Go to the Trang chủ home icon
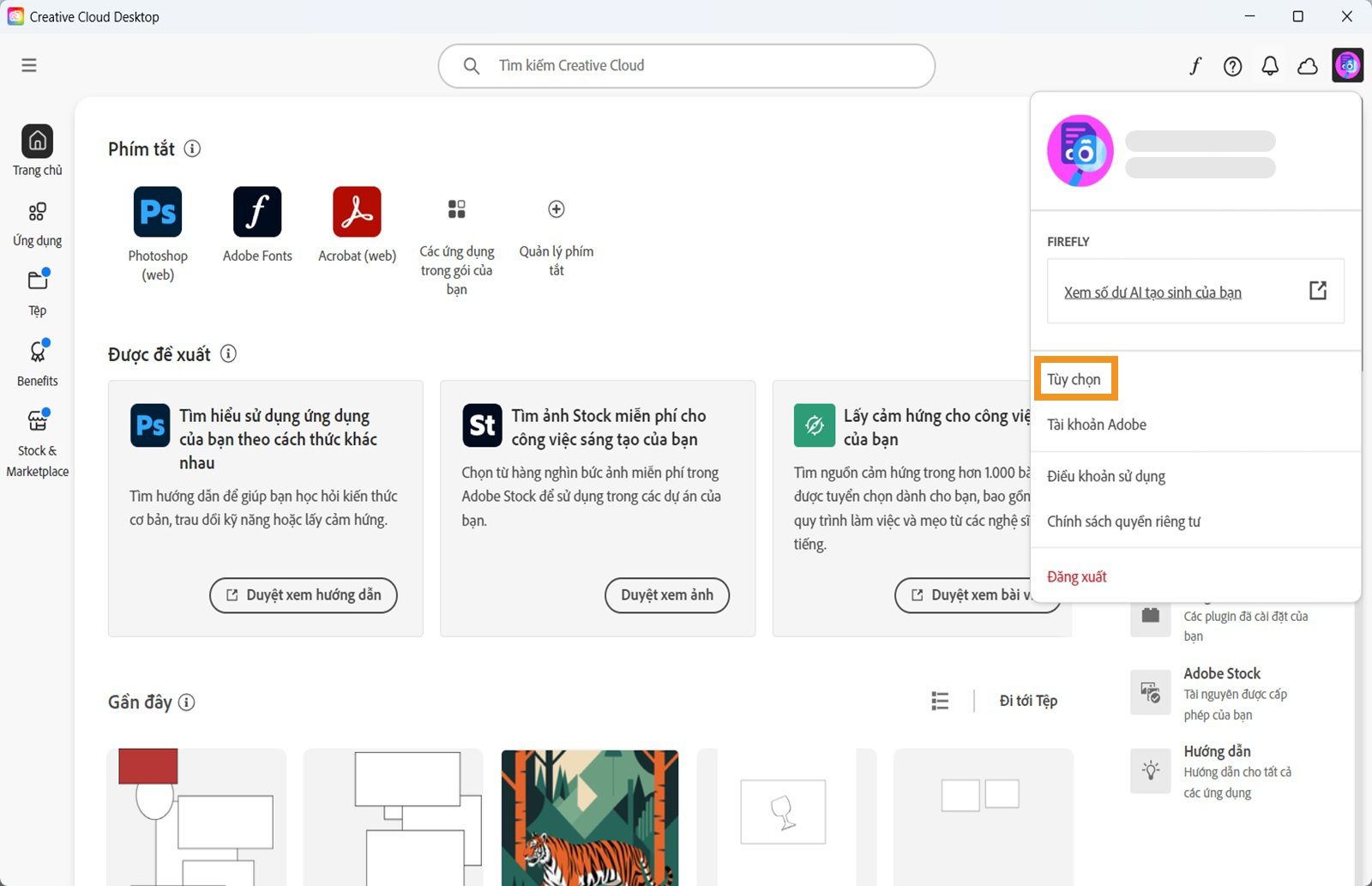The image size is (1372, 886). [x=37, y=141]
